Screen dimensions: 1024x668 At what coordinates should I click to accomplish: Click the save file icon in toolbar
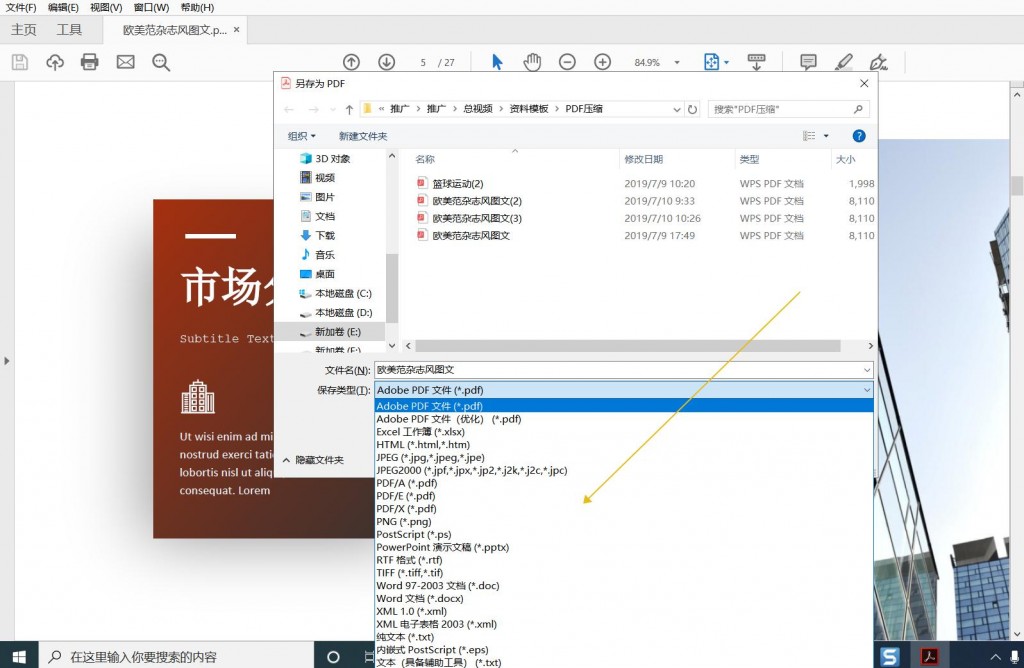(x=20, y=62)
